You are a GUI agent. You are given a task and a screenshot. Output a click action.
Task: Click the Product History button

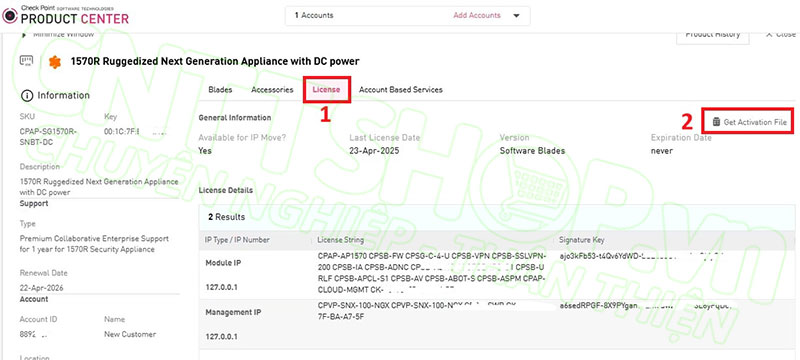[713, 35]
